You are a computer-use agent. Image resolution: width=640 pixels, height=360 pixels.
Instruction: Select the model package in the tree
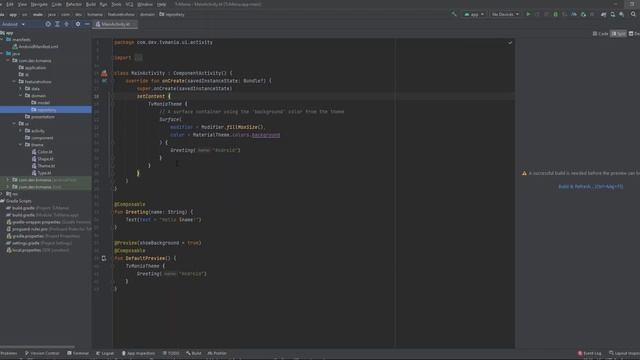pos(41,102)
